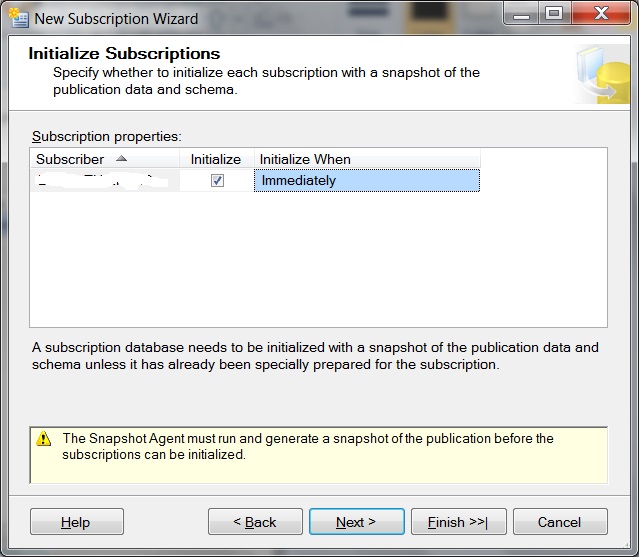The height and width of the screenshot is (557, 639).
Task: Close the wizard with the red X
Action: click(601, 14)
